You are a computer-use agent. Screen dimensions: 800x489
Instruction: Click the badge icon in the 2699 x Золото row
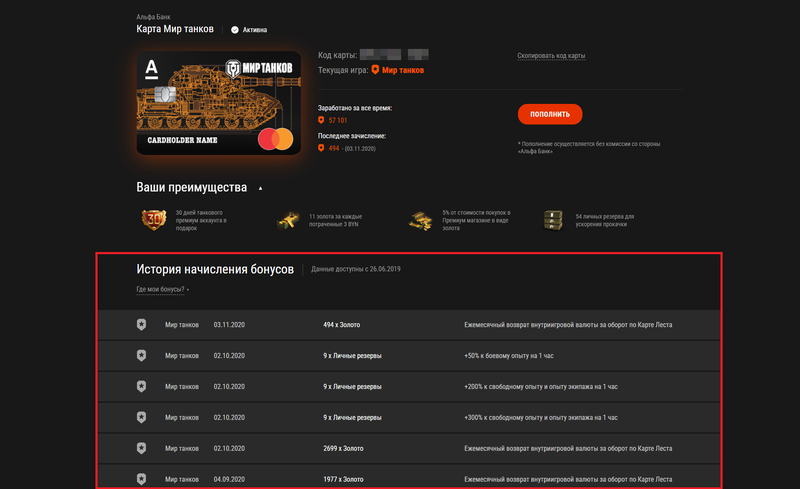[x=141, y=448]
